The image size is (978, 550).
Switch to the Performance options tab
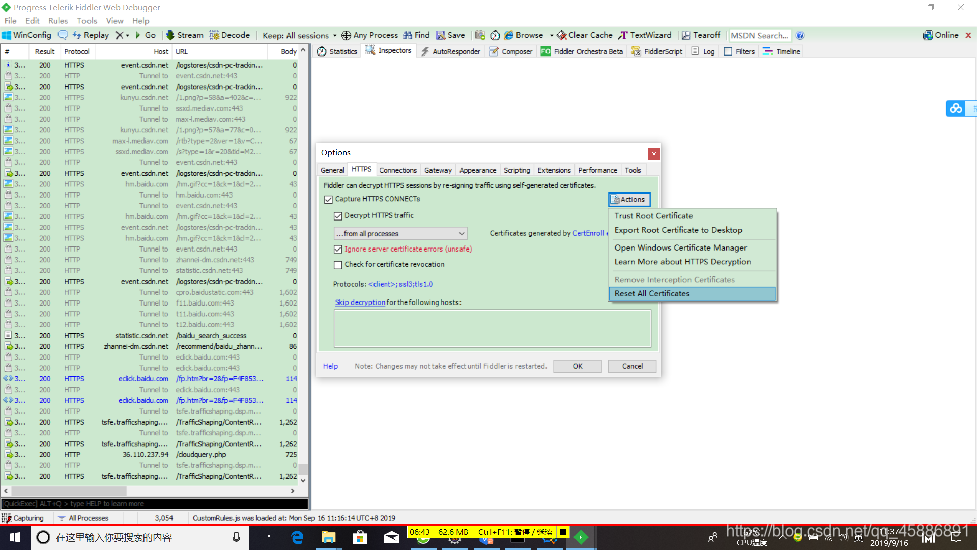[x=598, y=170]
